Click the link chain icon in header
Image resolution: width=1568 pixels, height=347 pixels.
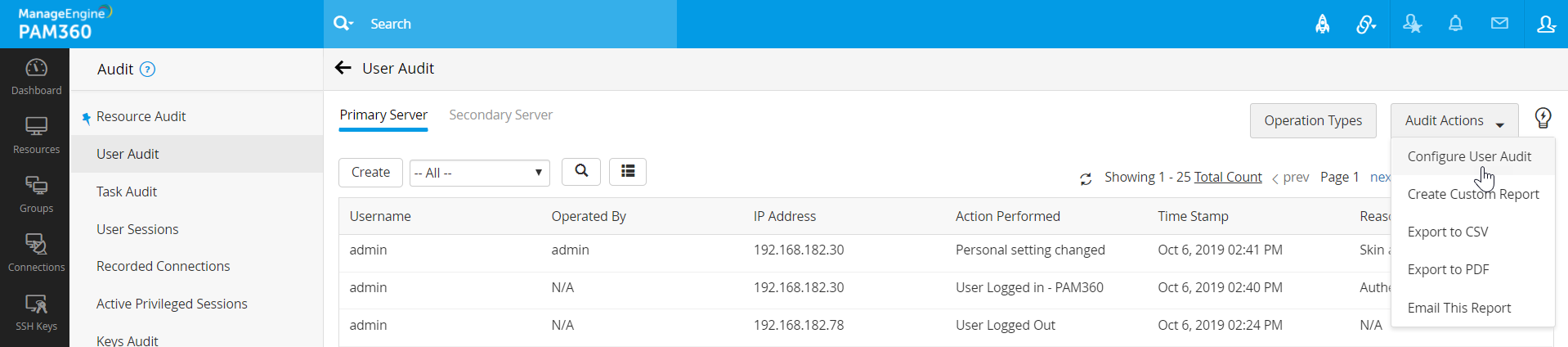pos(1366,25)
